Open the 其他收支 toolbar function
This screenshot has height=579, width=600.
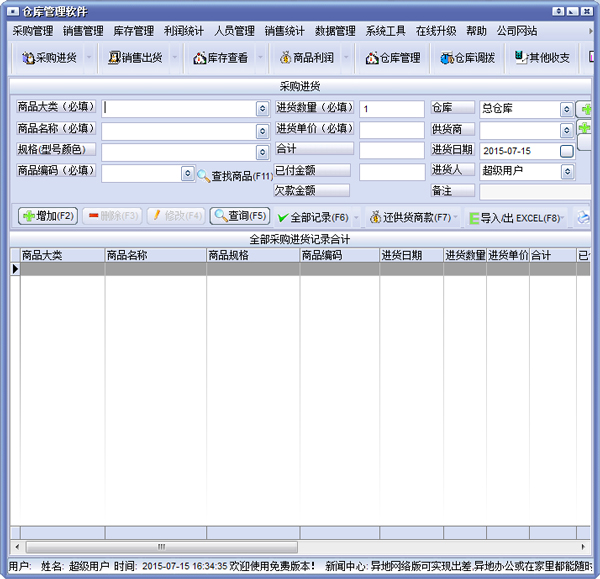click(542, 58)
